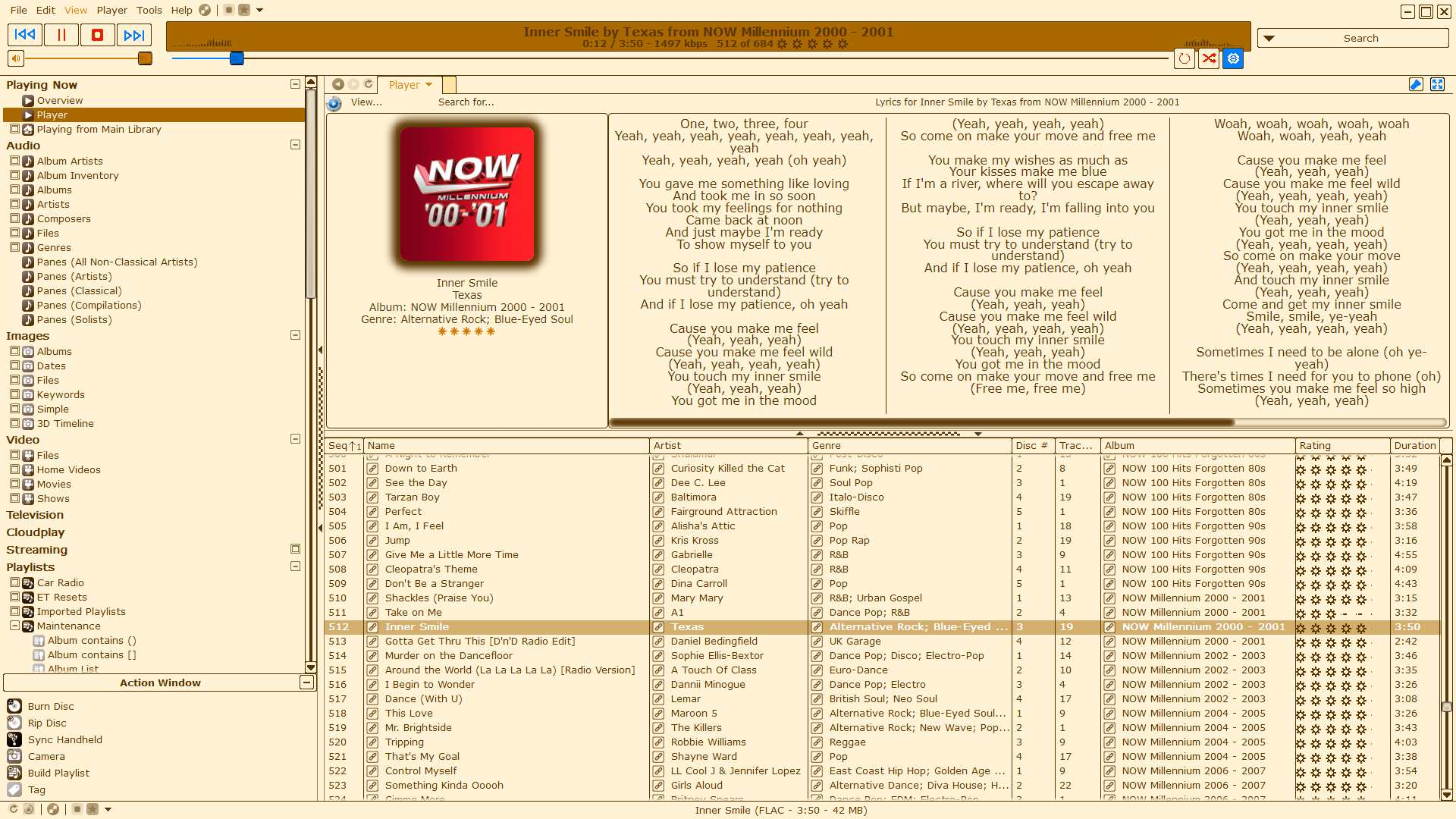The image size is (1456, 819).
Task: Expand the Home Videos node
Action: pyautogui.click(x=14, y=469)
